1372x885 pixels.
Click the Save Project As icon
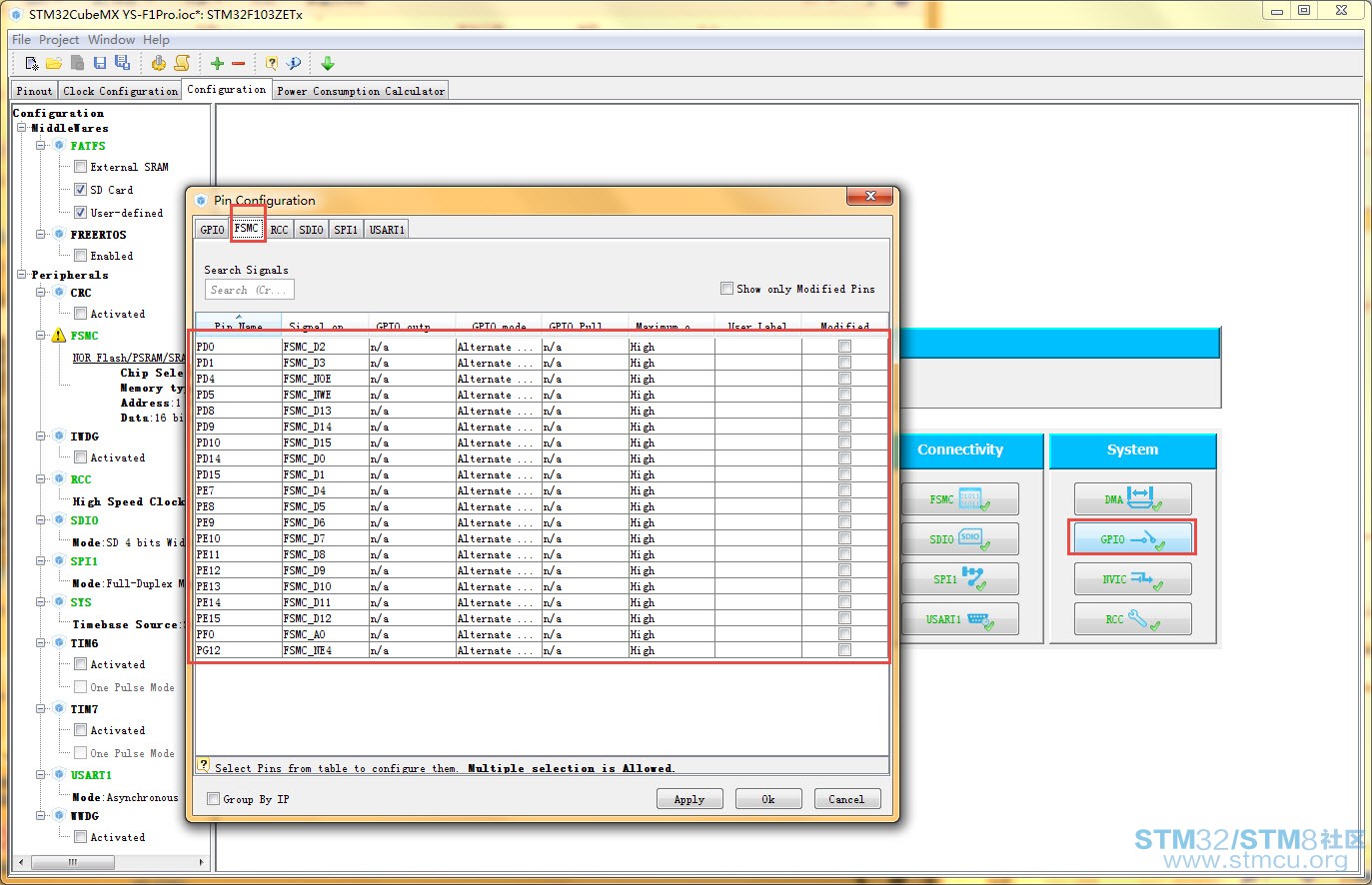122,63
